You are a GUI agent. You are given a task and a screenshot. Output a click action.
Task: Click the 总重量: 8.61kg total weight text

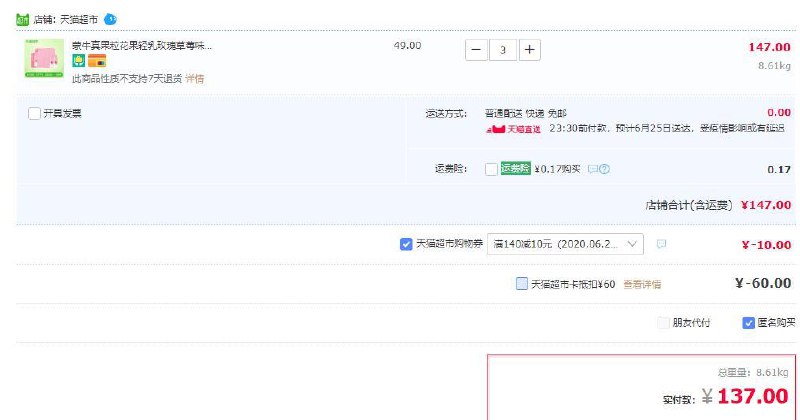(753, 373)
